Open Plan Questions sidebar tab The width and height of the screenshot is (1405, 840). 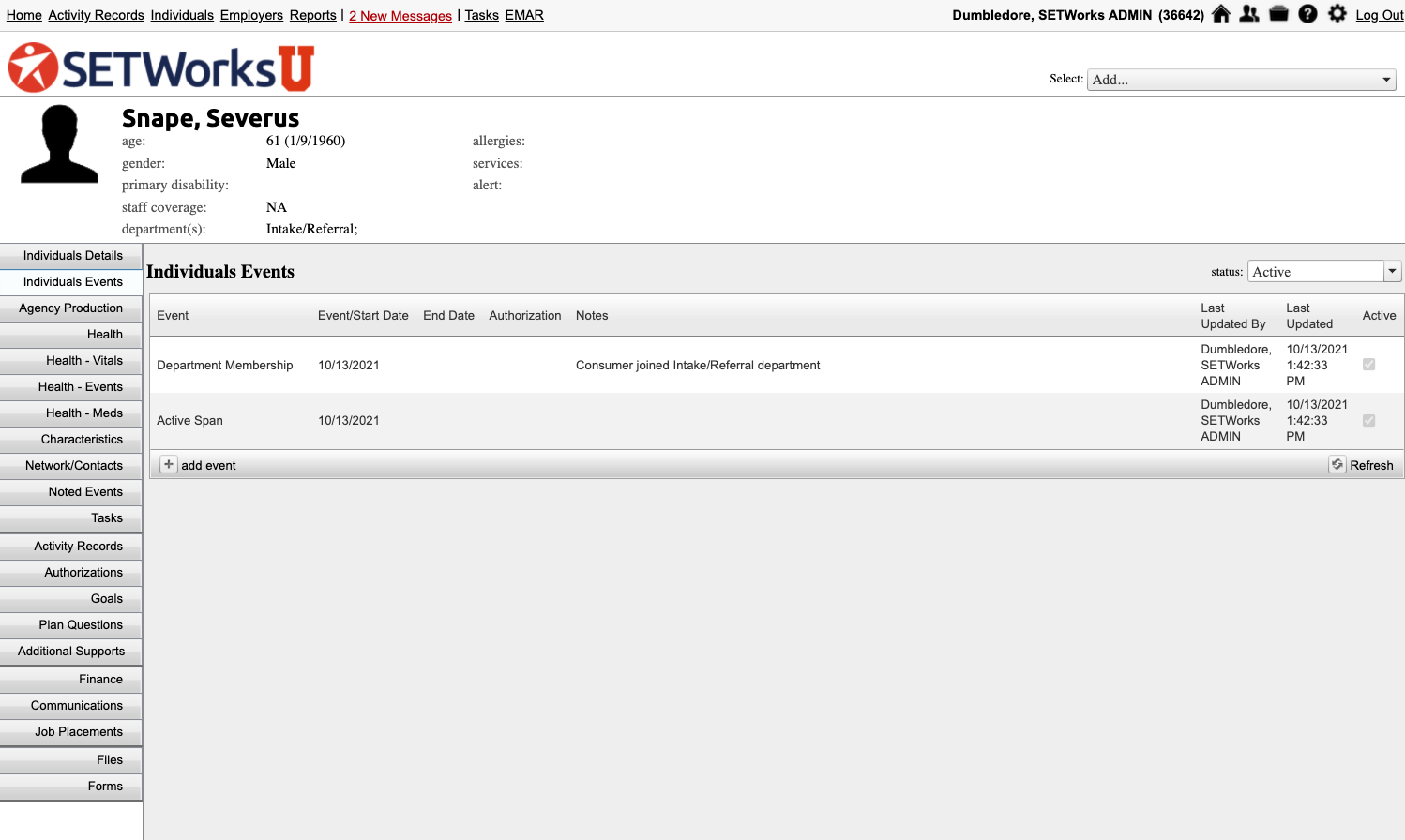point(71,624)
